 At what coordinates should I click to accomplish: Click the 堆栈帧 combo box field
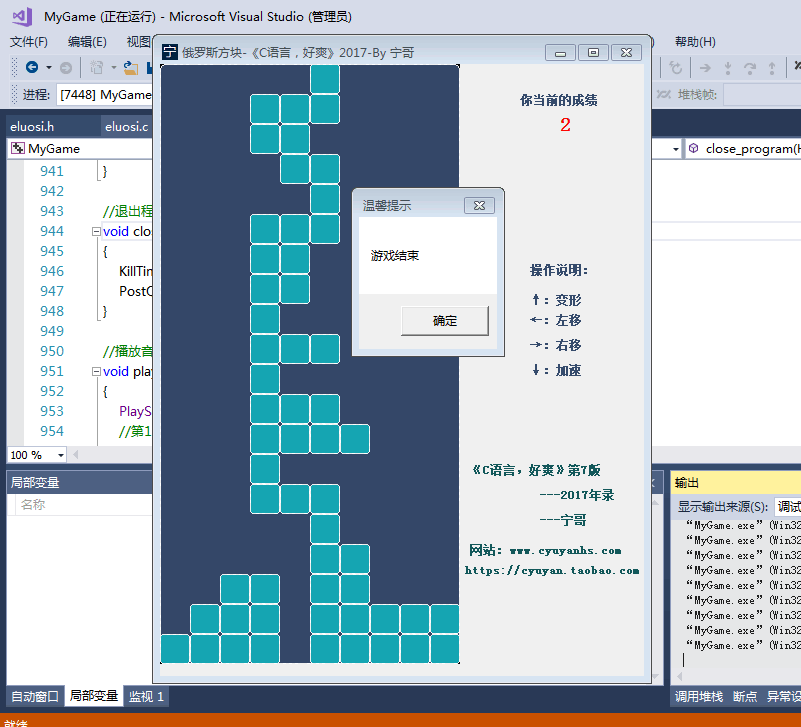tap(762, 95)
